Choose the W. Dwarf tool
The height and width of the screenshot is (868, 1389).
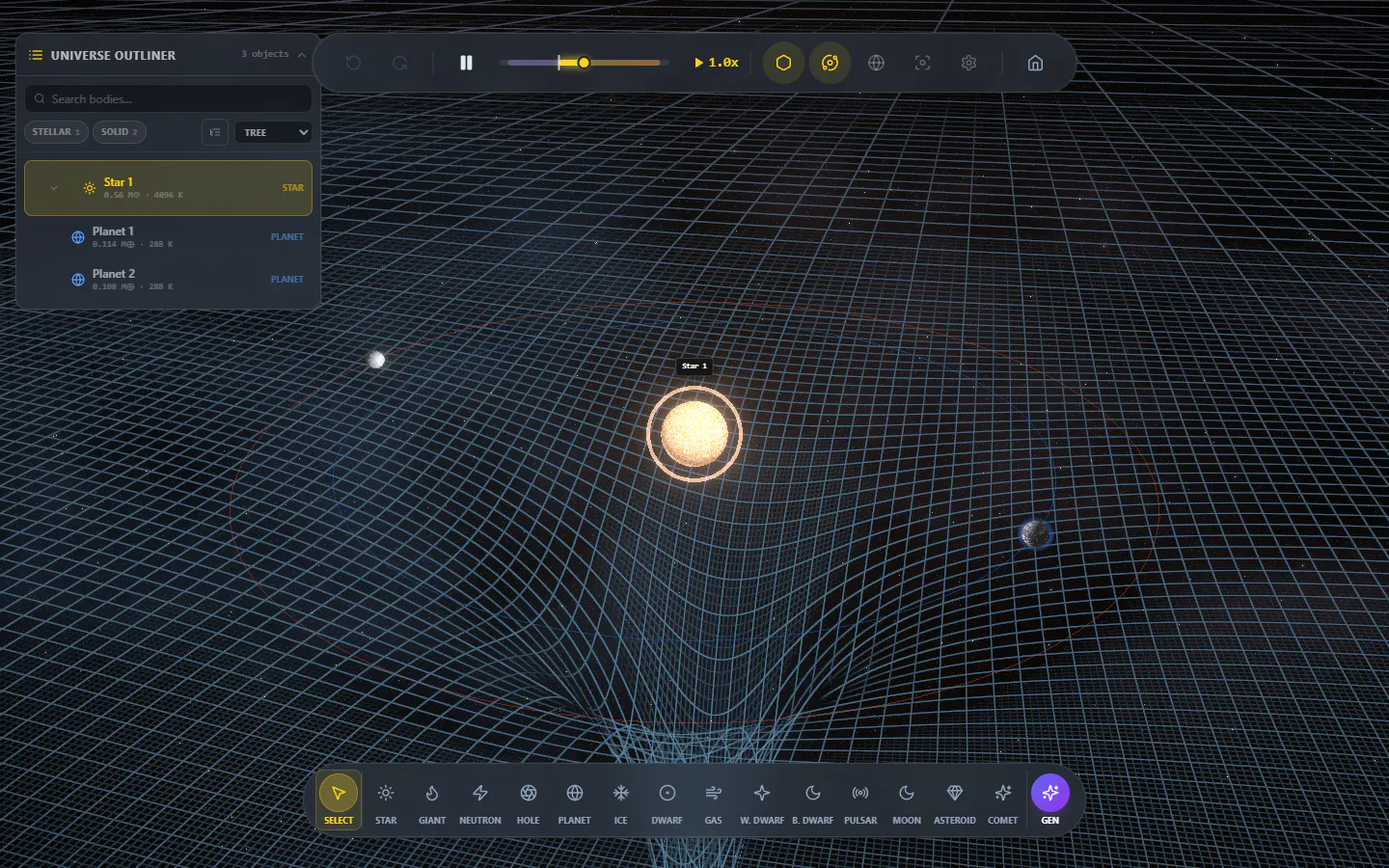coord(762,801)
